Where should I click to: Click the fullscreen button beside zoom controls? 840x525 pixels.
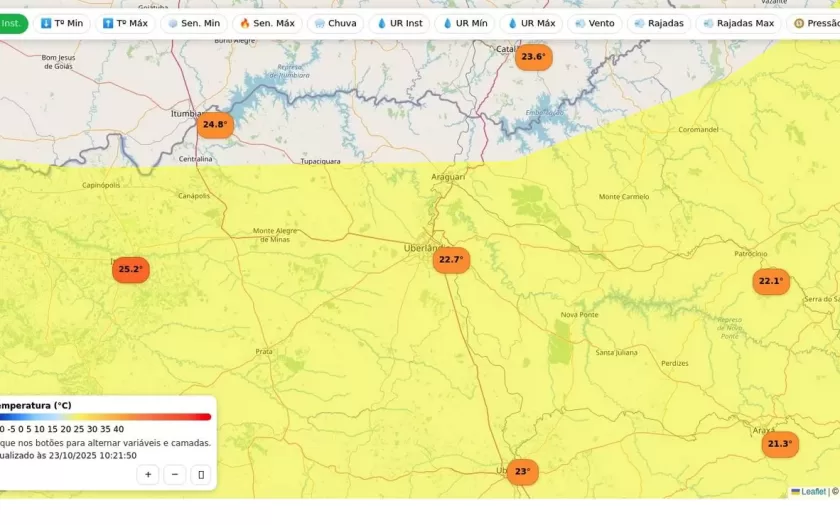click(x=201, y=475)
